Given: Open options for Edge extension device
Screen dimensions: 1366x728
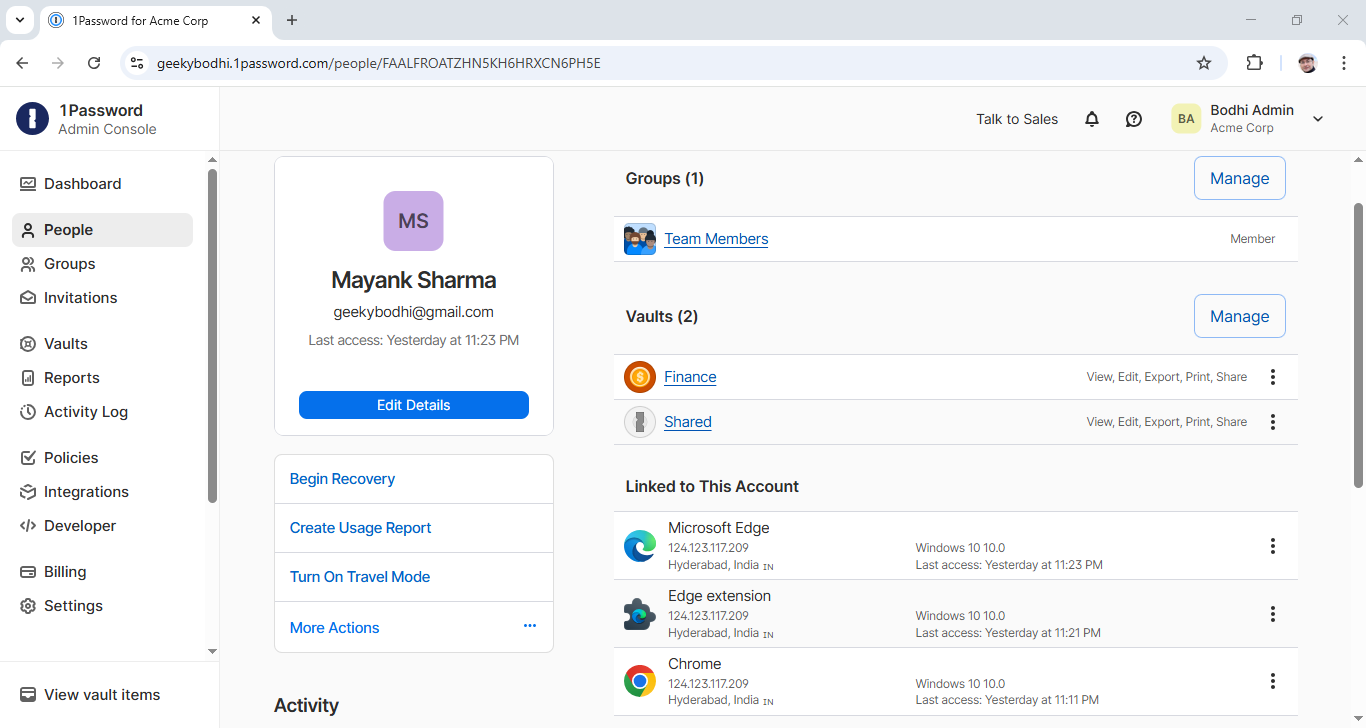Looking at the screenshot, I should coord(1273,614).
